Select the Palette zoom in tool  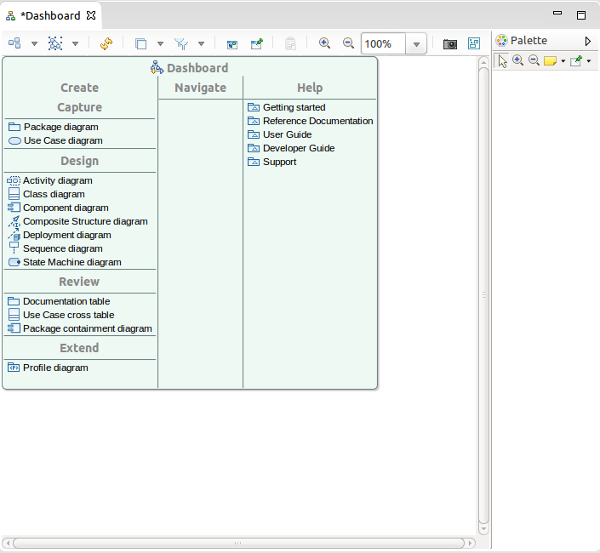pyautogui.click(x=518, y=61)
